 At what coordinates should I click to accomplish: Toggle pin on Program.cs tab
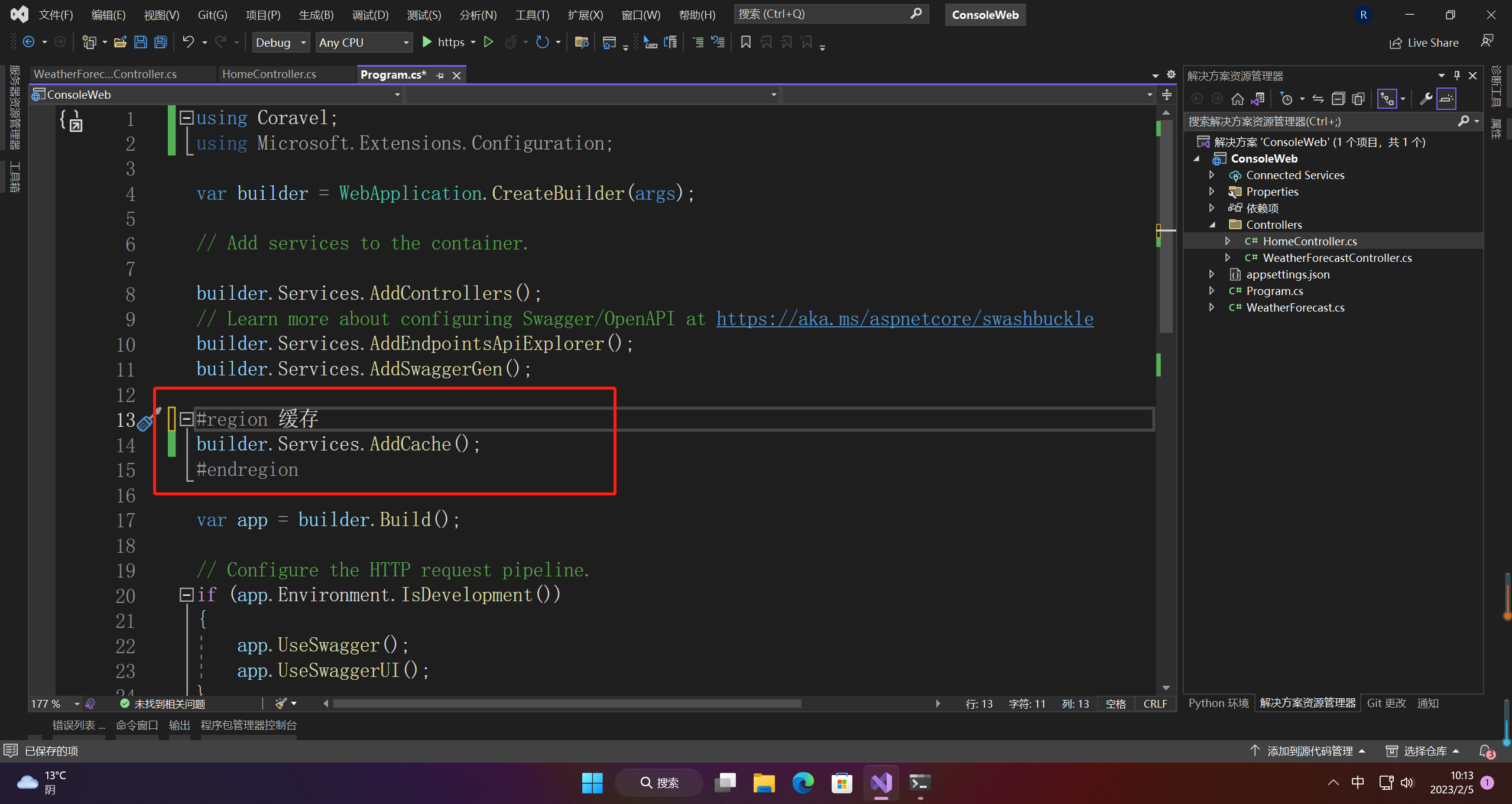click(440, 75)
